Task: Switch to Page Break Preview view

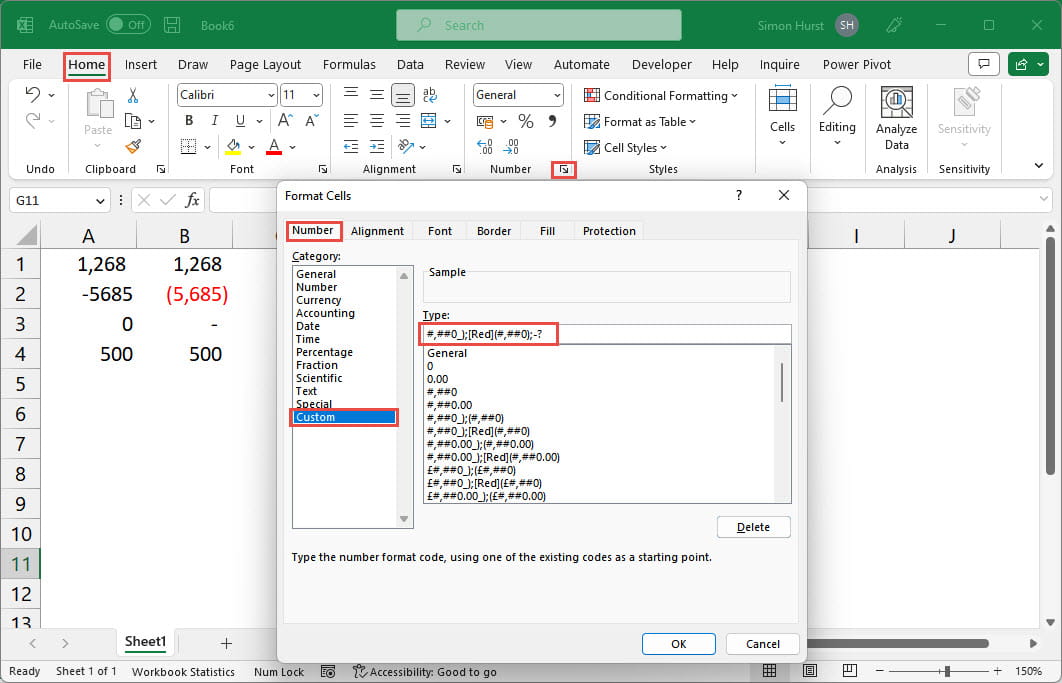Action: tap(849, 671)
